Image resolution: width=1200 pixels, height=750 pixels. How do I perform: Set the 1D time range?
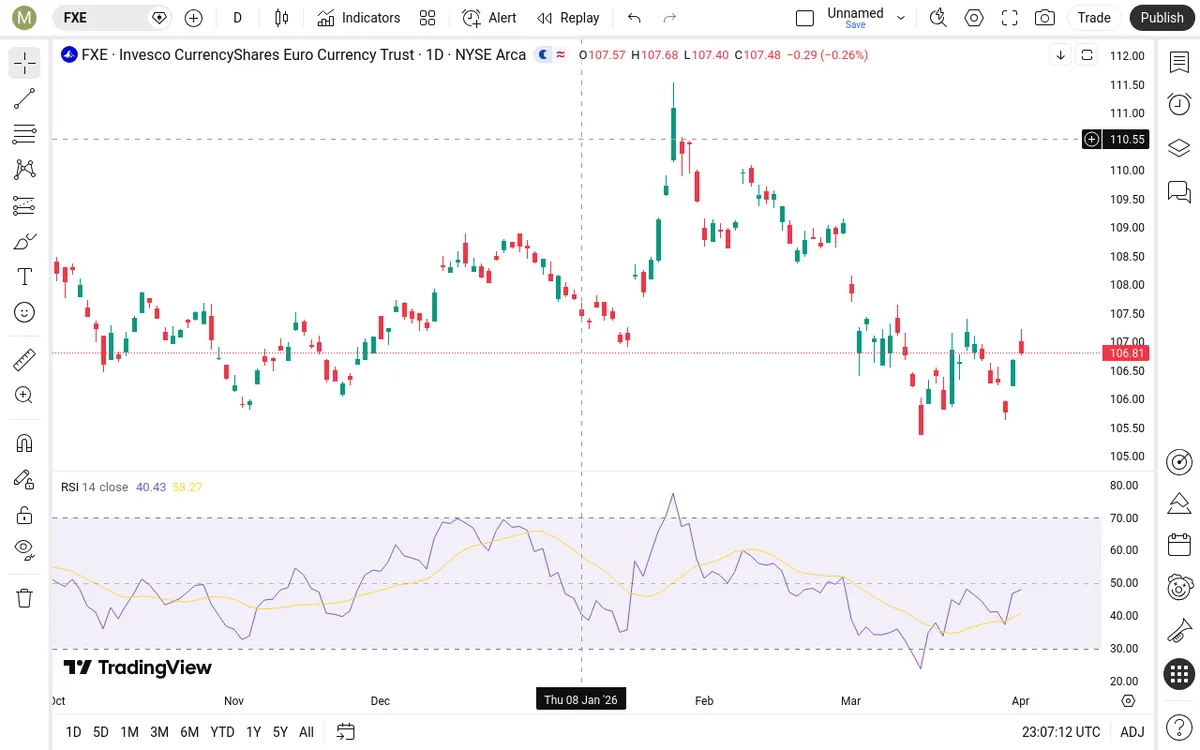pyautogui.click(x=73, y=732)
